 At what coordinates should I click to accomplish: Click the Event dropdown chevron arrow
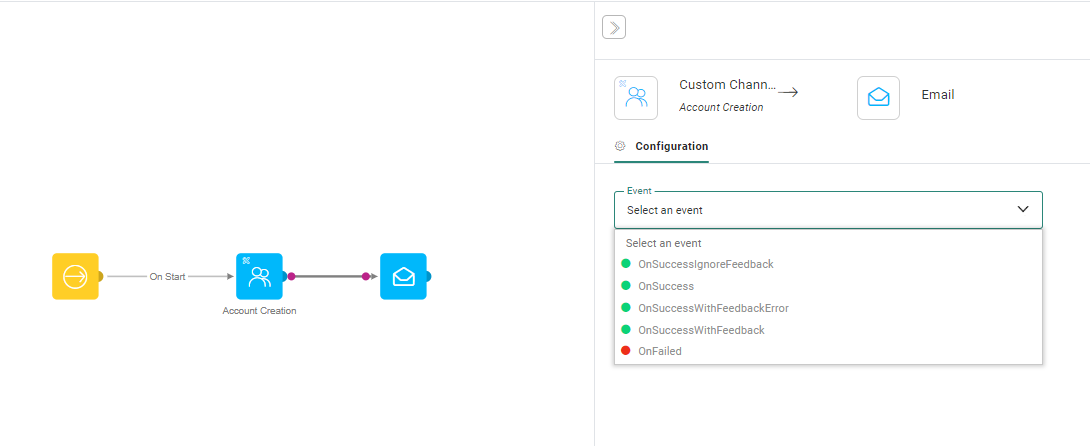point(1022,209)
